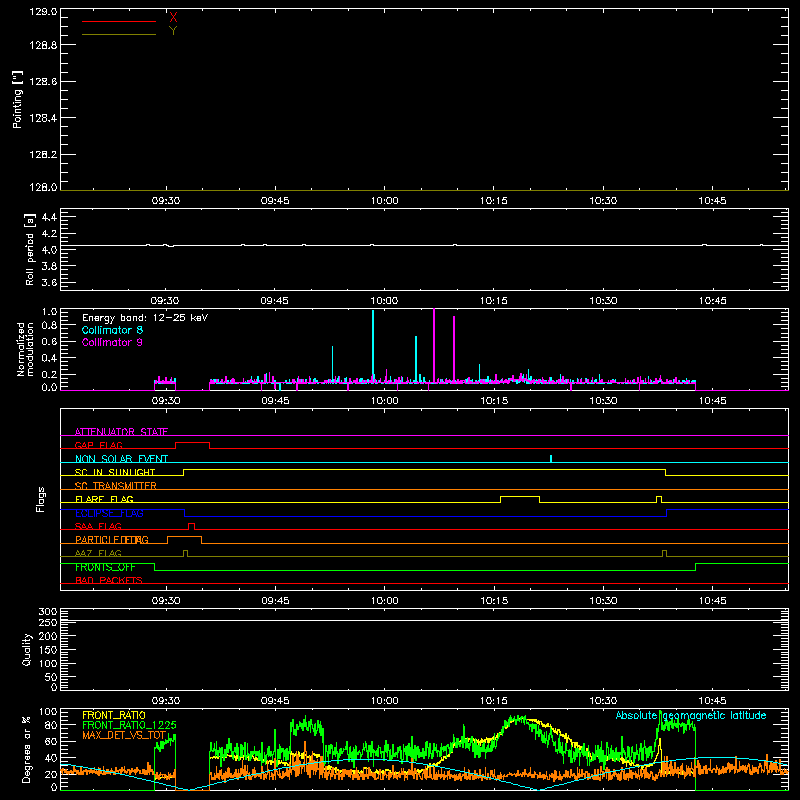Click the Quality axis title
The width and height of the screenshot is (800, 800).
[27, 649]
